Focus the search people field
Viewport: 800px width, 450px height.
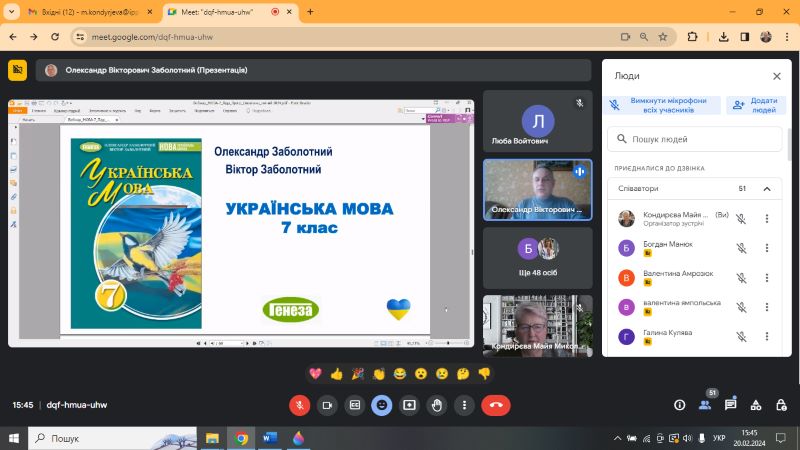point(694,139)
